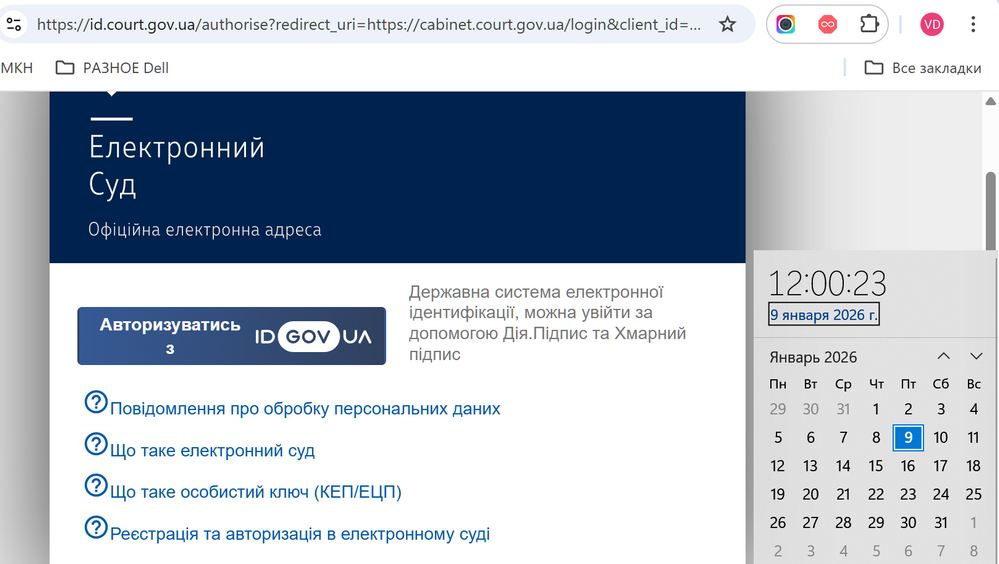This screenshot has width=999, height=564.
Task: Go to next month with down chevron
Action: click(976, 356)
